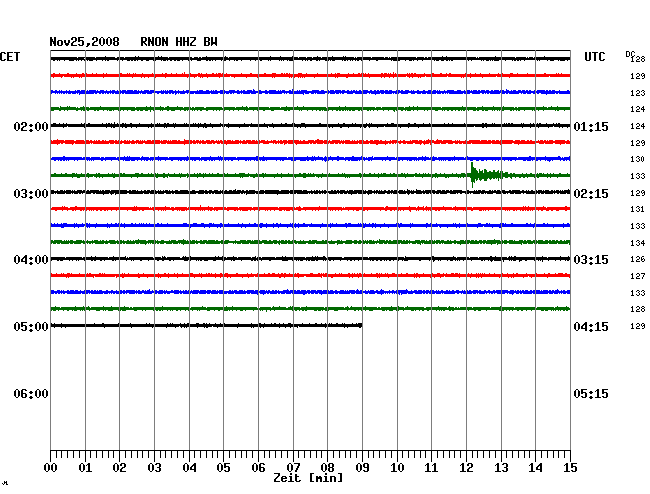Click the DC value 131
650x494 pixels.
[x=638, y=209]
